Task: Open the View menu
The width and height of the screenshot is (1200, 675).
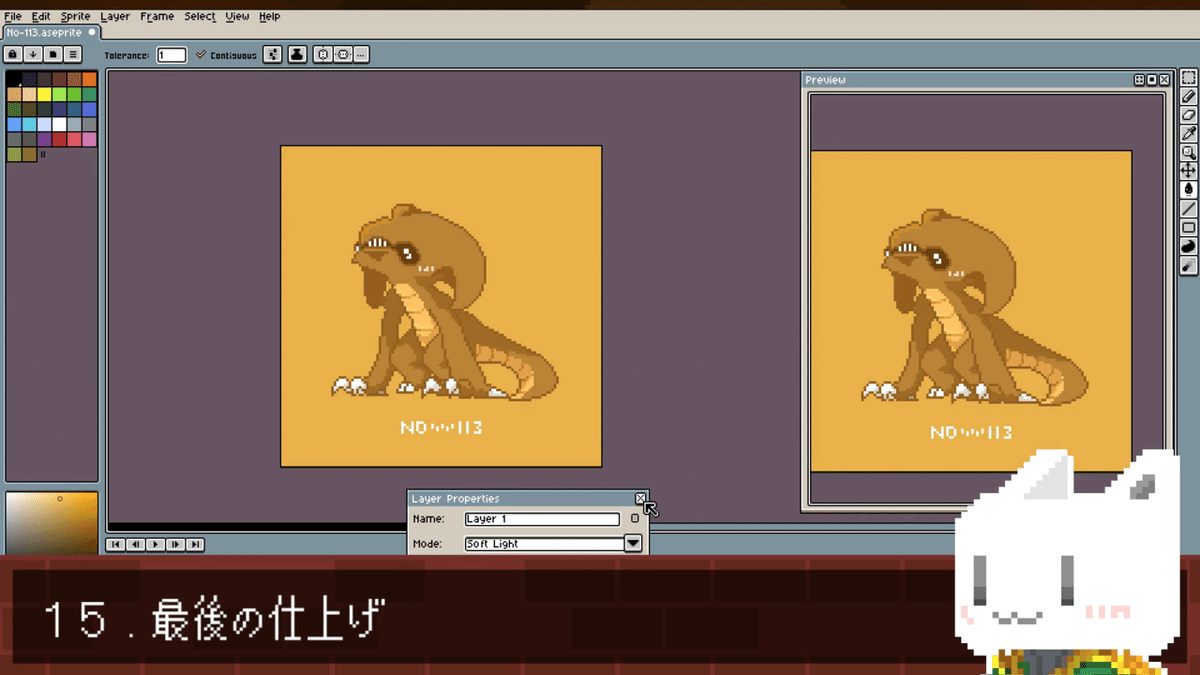Action: [238, 16]
